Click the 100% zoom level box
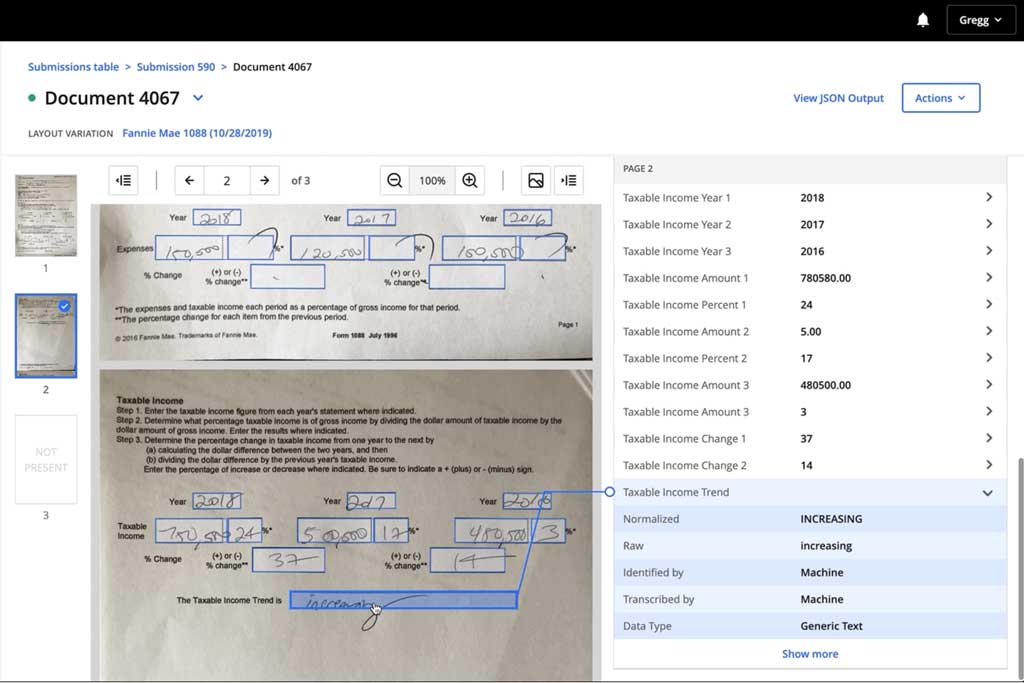The height and width of the screenshot is (683, 1024). (432, 180)
